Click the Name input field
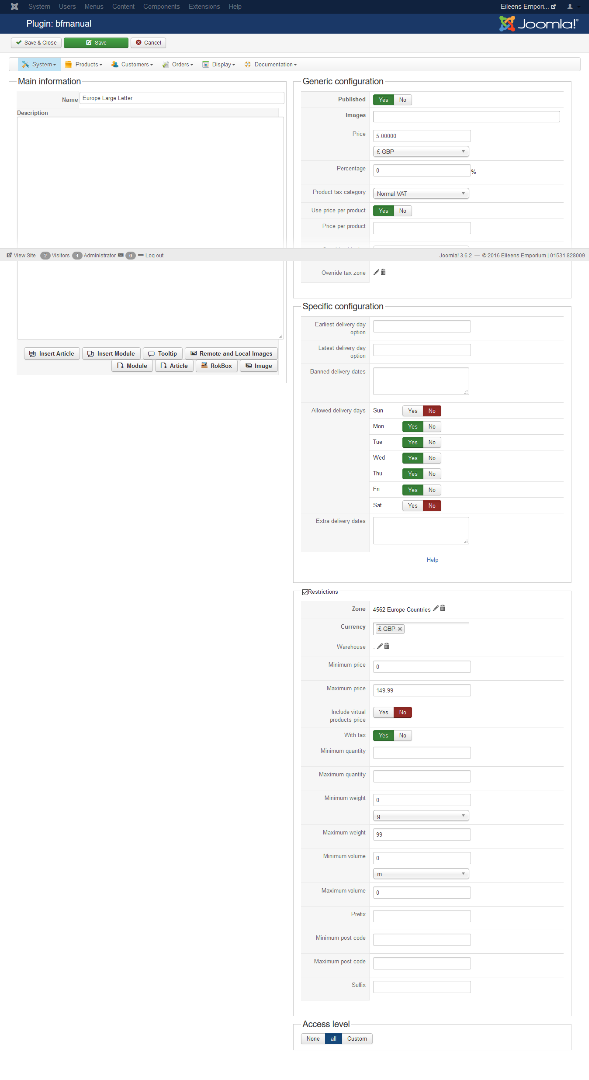The height and width of the screenshot is (1080, 589). (182, 98)
